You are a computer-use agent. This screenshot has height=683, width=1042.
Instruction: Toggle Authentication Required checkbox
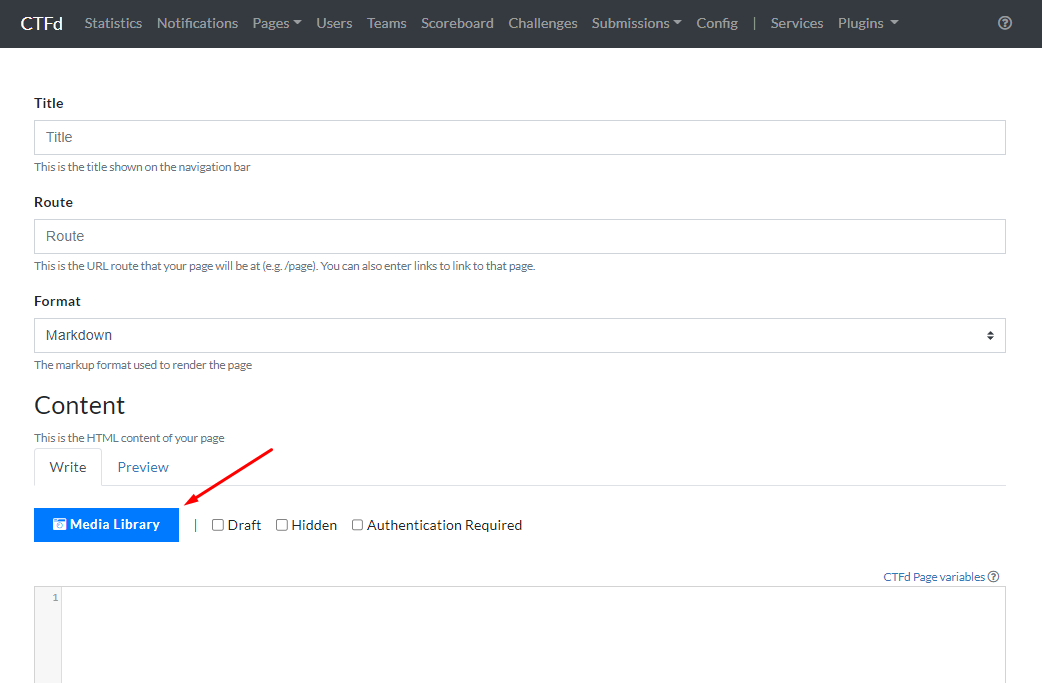pyautogui.click(x=357, y=525)
